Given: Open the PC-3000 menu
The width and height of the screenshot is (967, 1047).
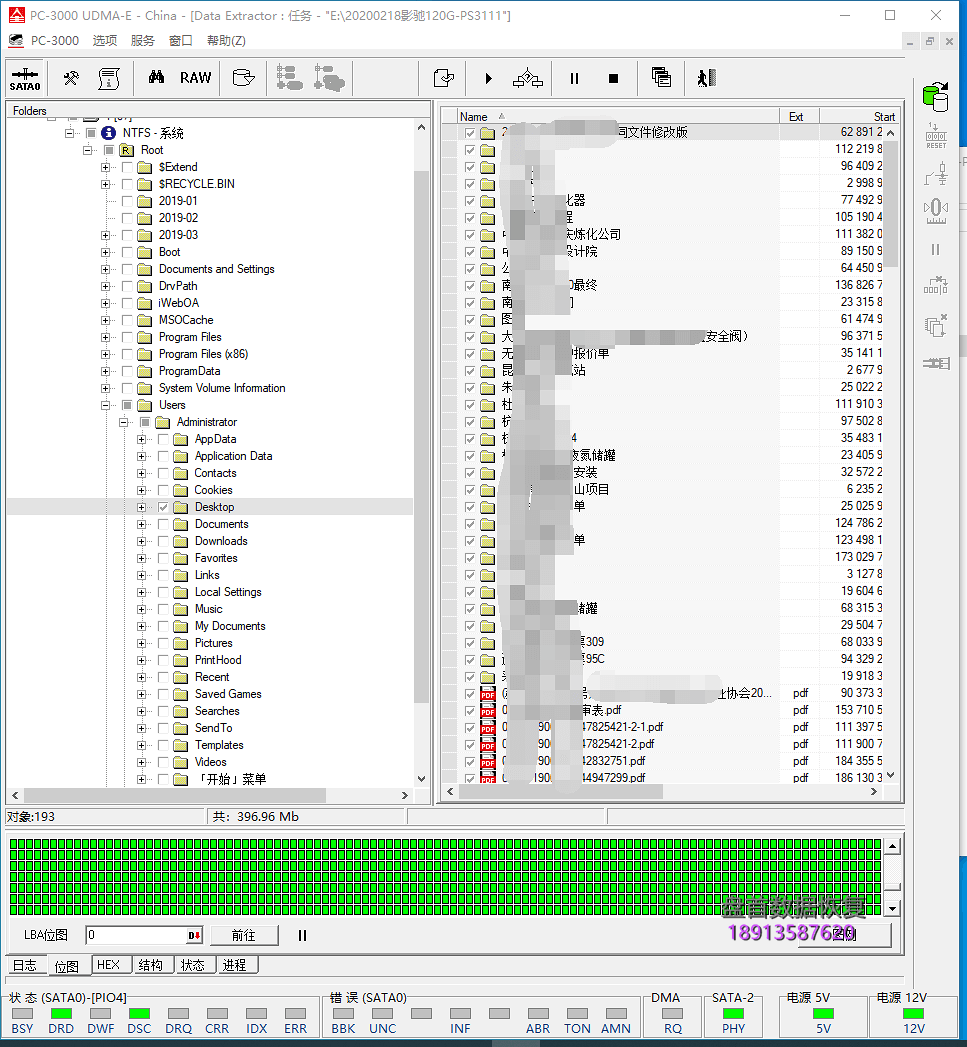Looking at the screenshot, I should 55,41.
